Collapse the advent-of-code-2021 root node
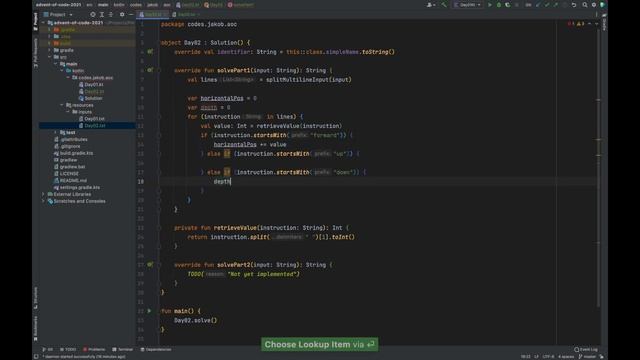 coord(43,23)
